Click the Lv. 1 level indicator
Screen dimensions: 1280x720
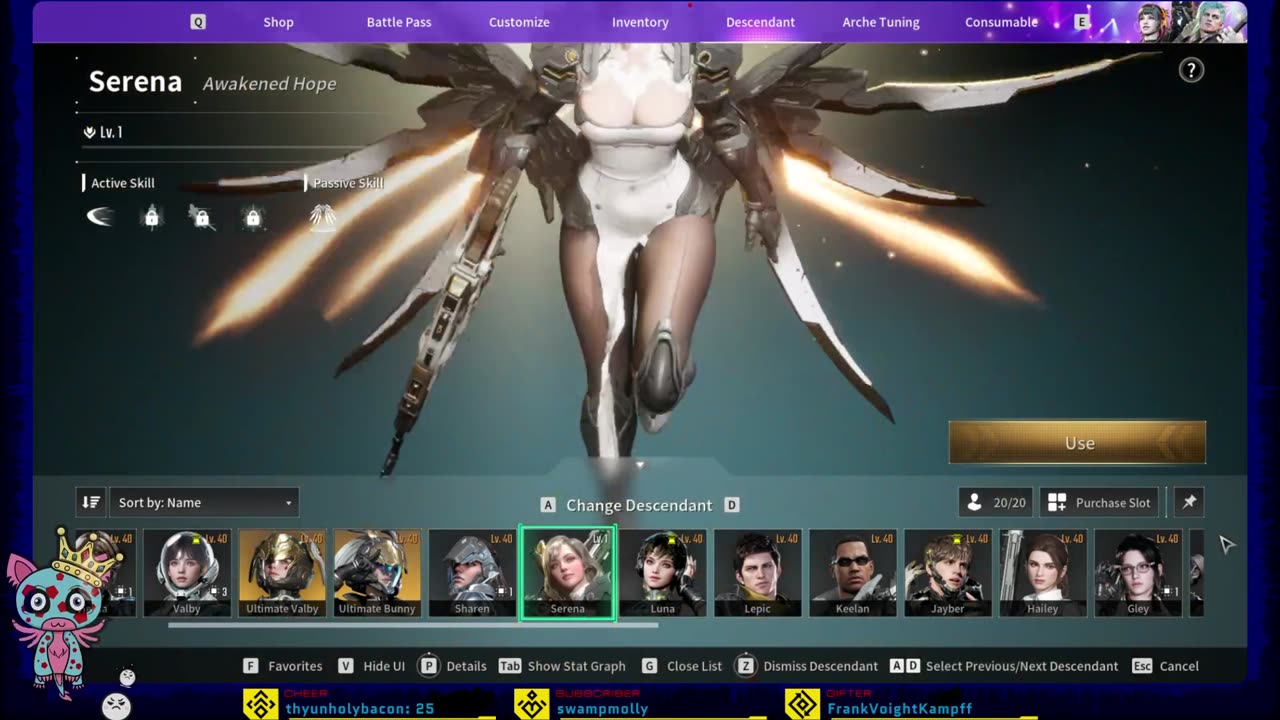[104, 132]
